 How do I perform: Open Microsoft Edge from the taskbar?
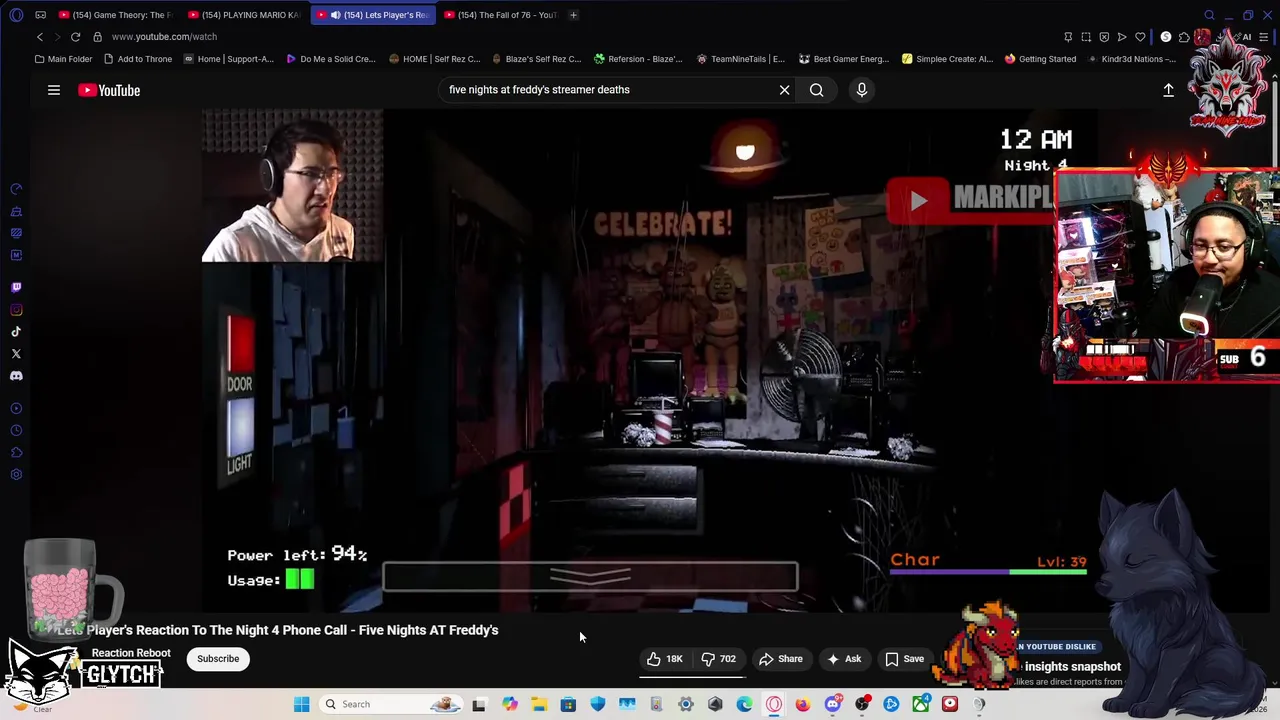744,704
